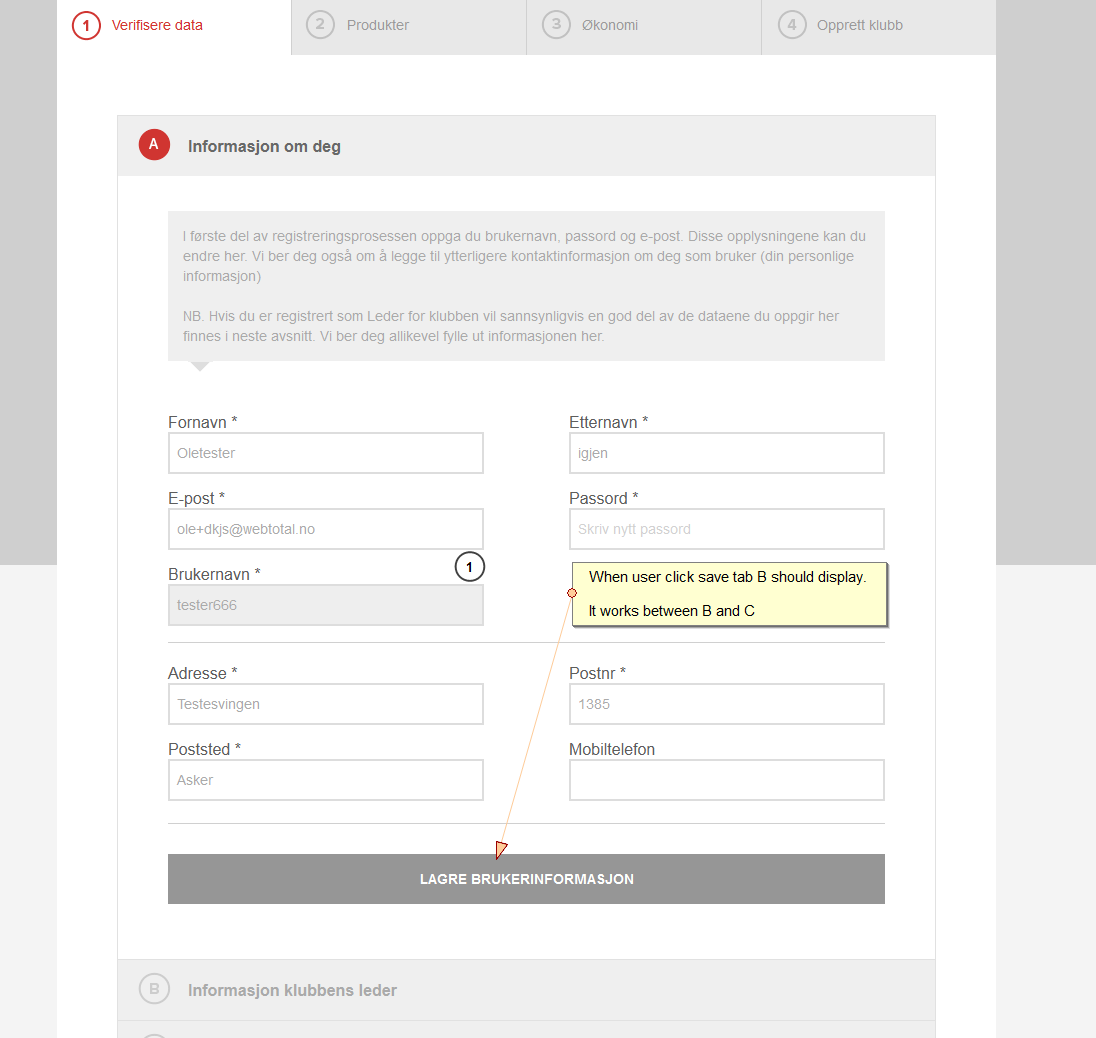Click the grey section B badge
1096x1038 pixels.
tap(154, 990)
